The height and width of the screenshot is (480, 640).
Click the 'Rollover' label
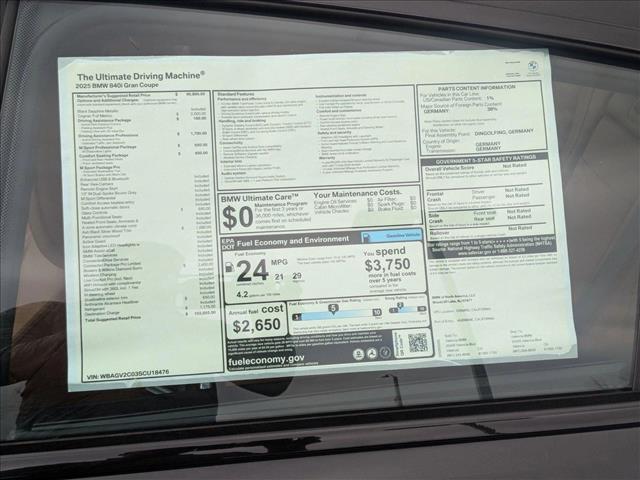(440, 233)
